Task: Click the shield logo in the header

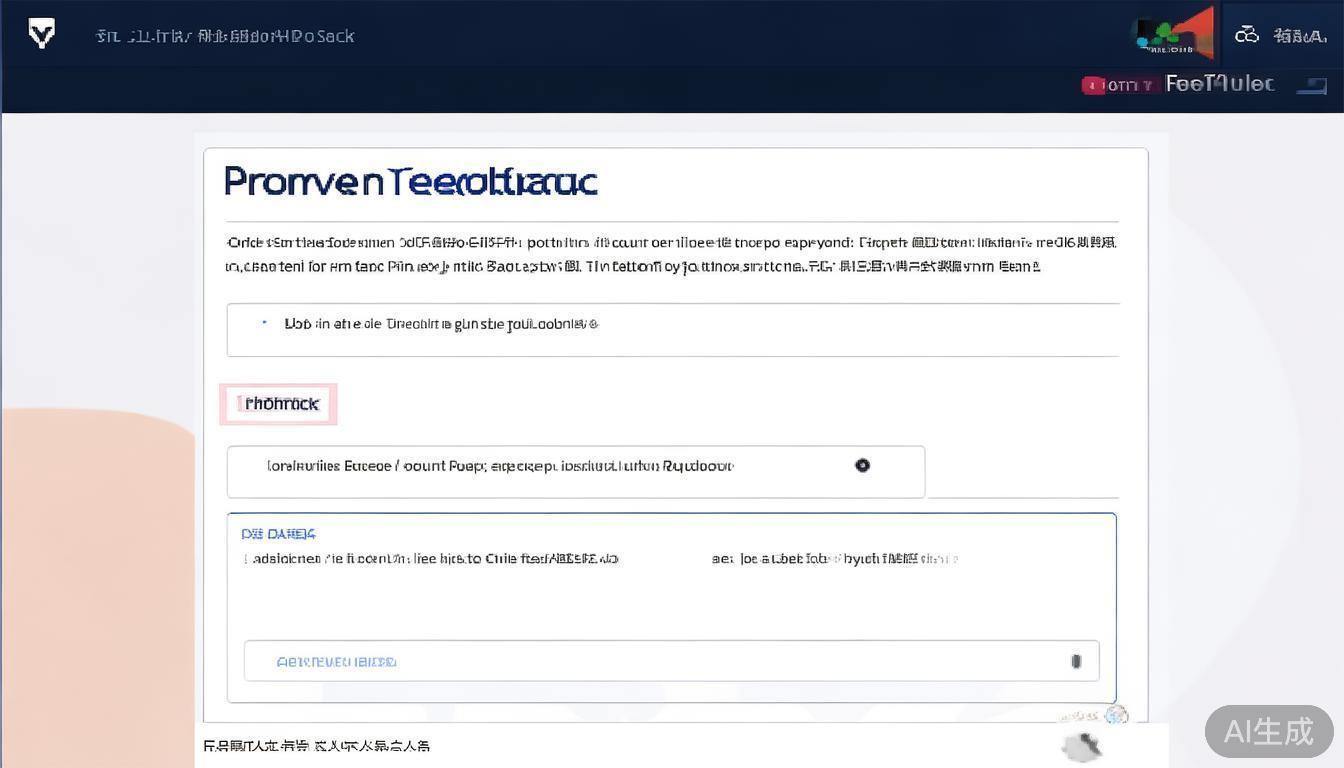Action: click(41, 34)
